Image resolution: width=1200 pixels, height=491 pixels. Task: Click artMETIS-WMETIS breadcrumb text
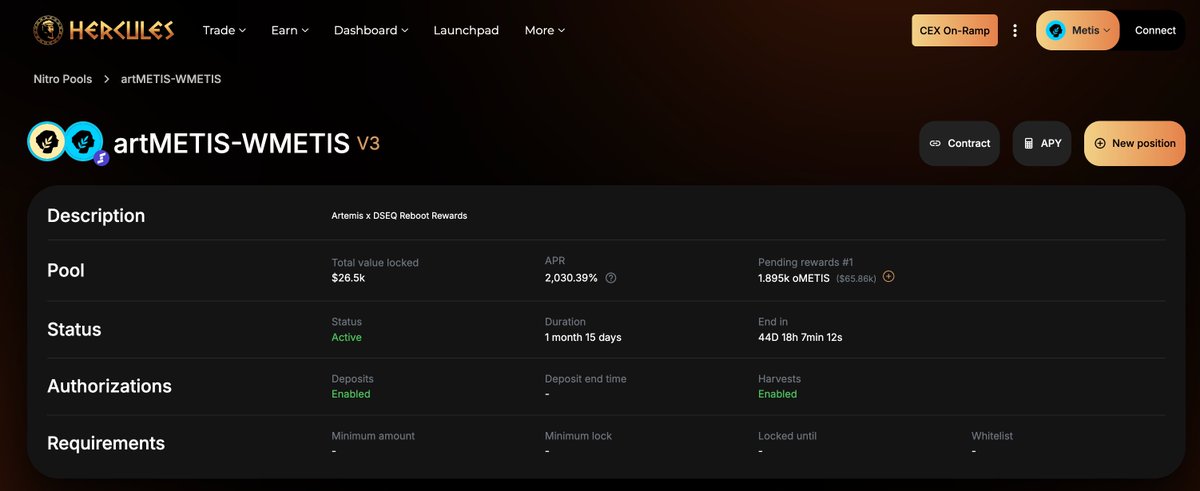[x=172, y=78]
